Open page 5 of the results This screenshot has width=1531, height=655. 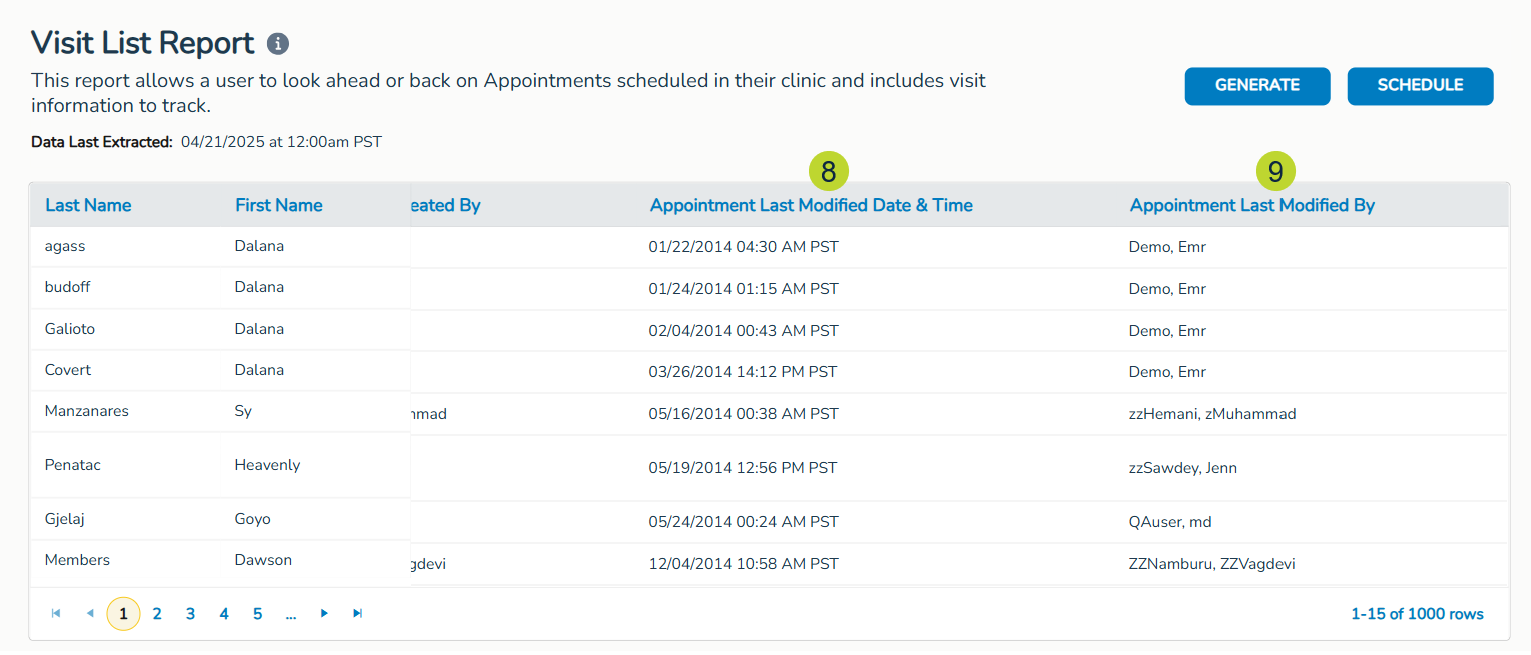coord(257,614)
